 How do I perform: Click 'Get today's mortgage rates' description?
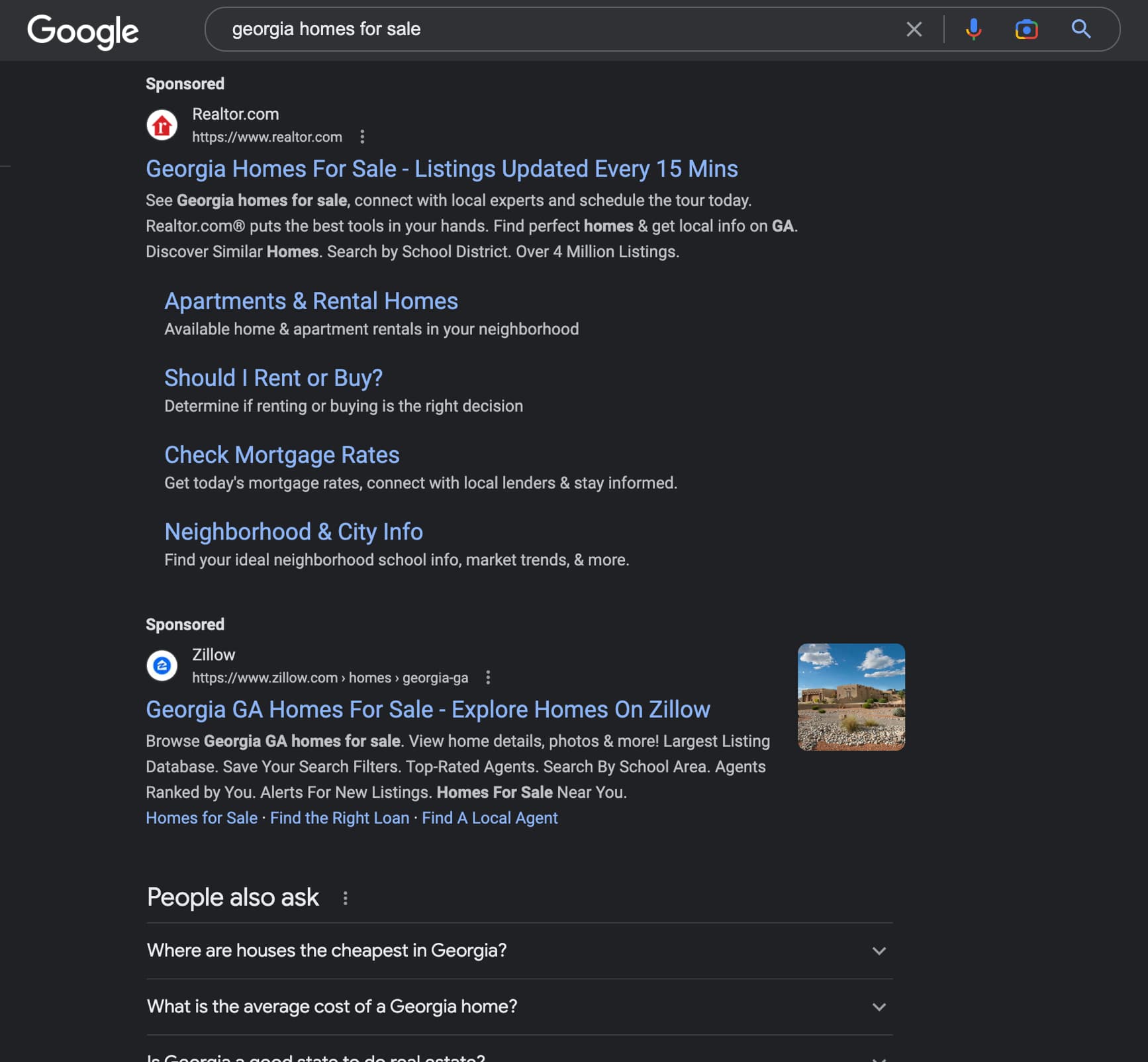pos(420,483)
